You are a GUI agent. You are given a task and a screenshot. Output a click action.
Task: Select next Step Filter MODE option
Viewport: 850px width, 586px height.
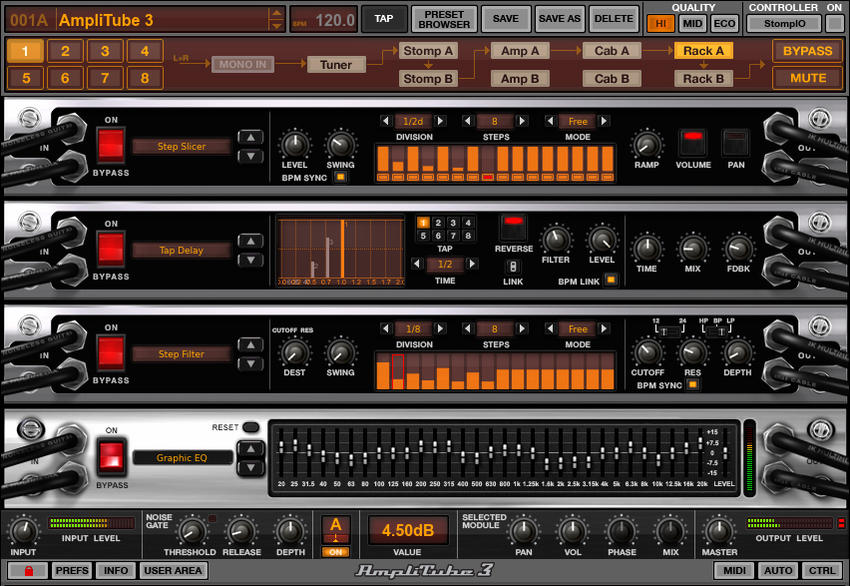tap(604, 329)
